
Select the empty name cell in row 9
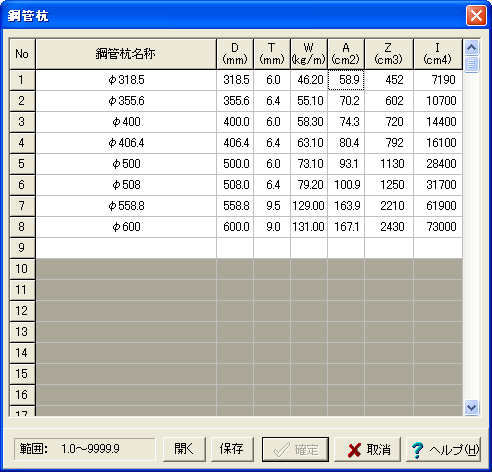pyautogui.click(x=126, y=248)
